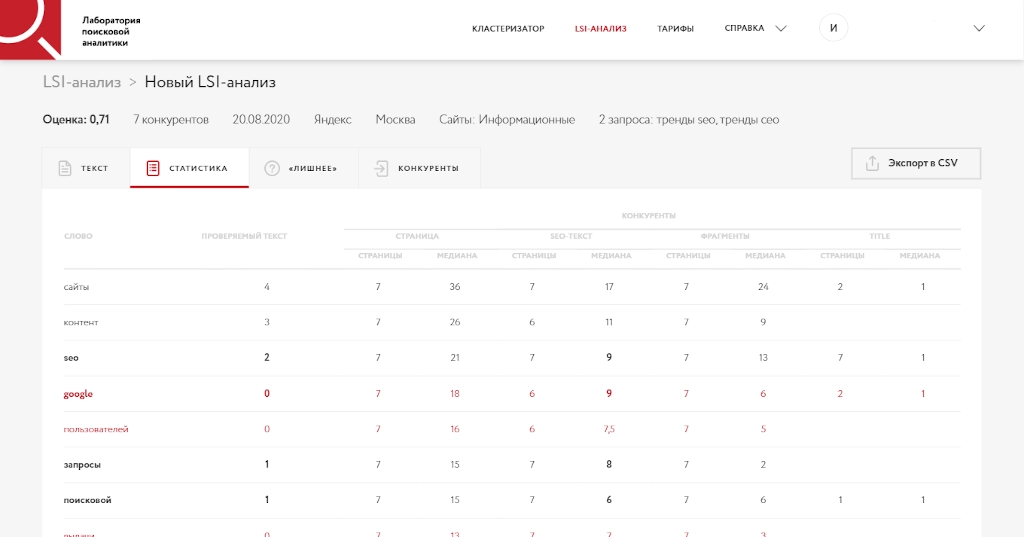Select the red word 'пользователей'
The height and width of the screenshot is (537, 1024).
pyautogui.click(x=95, y=429)
